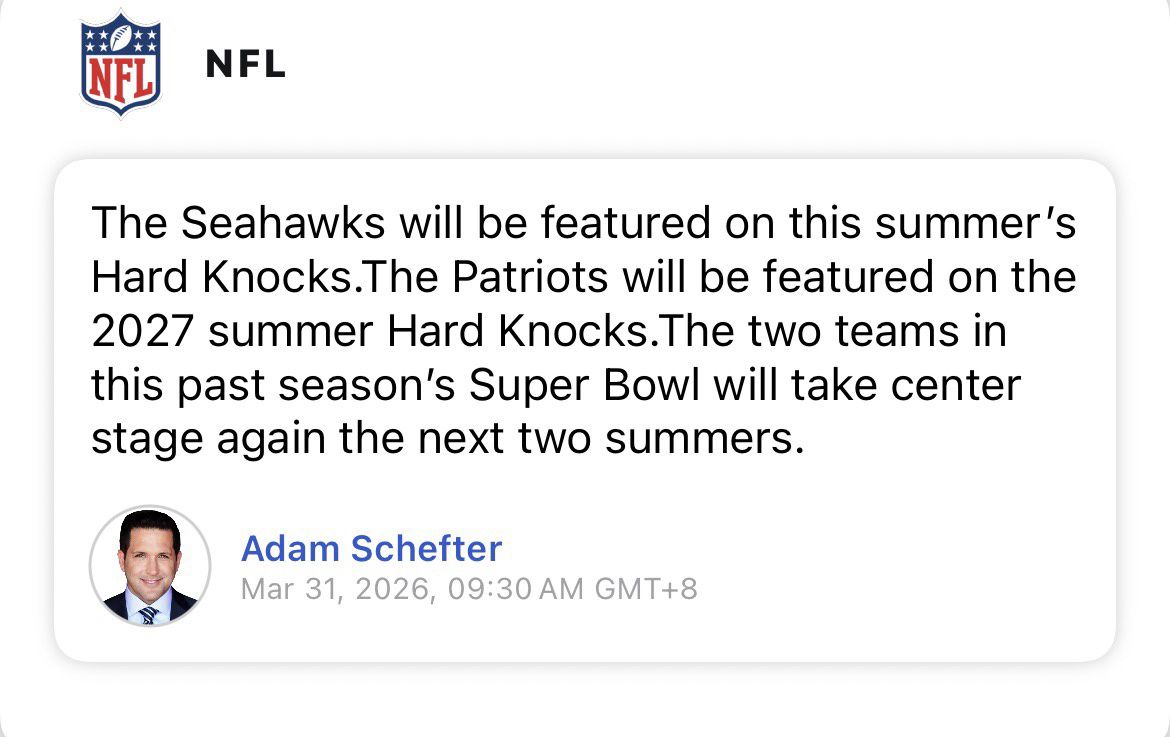This screenshot has height=737, width=1170.
Task: Open the profile photo beside Adam Schefter
Action: (150, 566)
